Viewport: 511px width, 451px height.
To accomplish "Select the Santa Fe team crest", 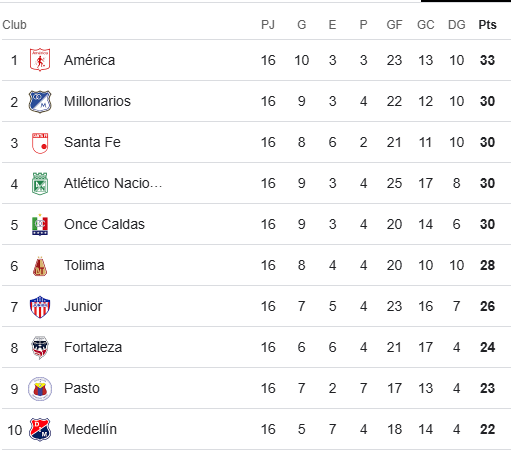I will tap(40, 143).
